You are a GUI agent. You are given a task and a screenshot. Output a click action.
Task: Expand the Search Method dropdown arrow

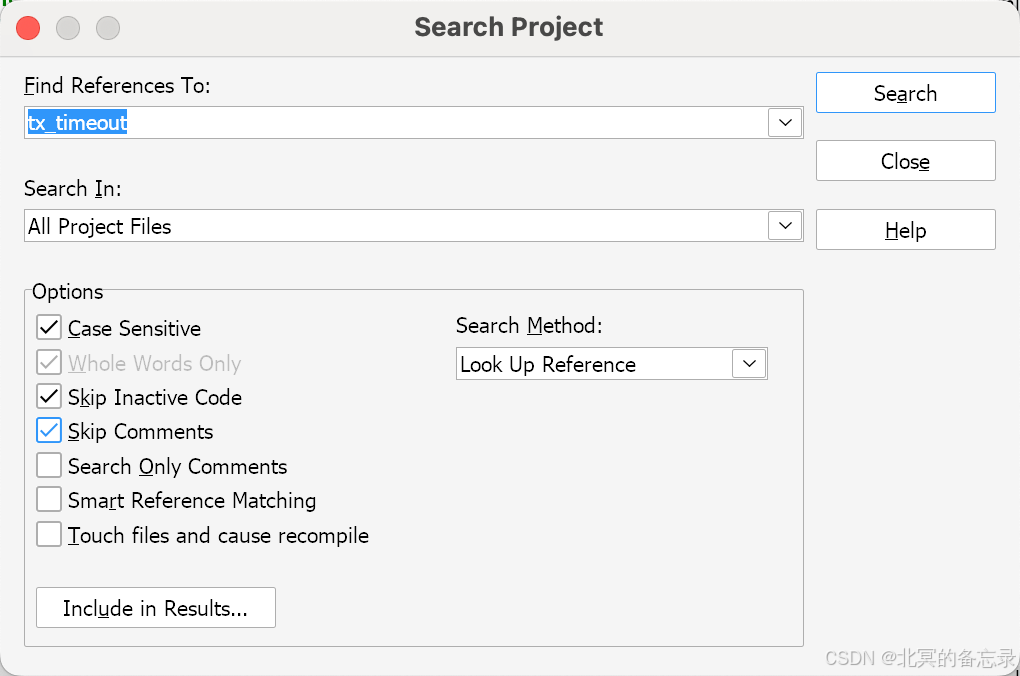(x=749, y=364)
